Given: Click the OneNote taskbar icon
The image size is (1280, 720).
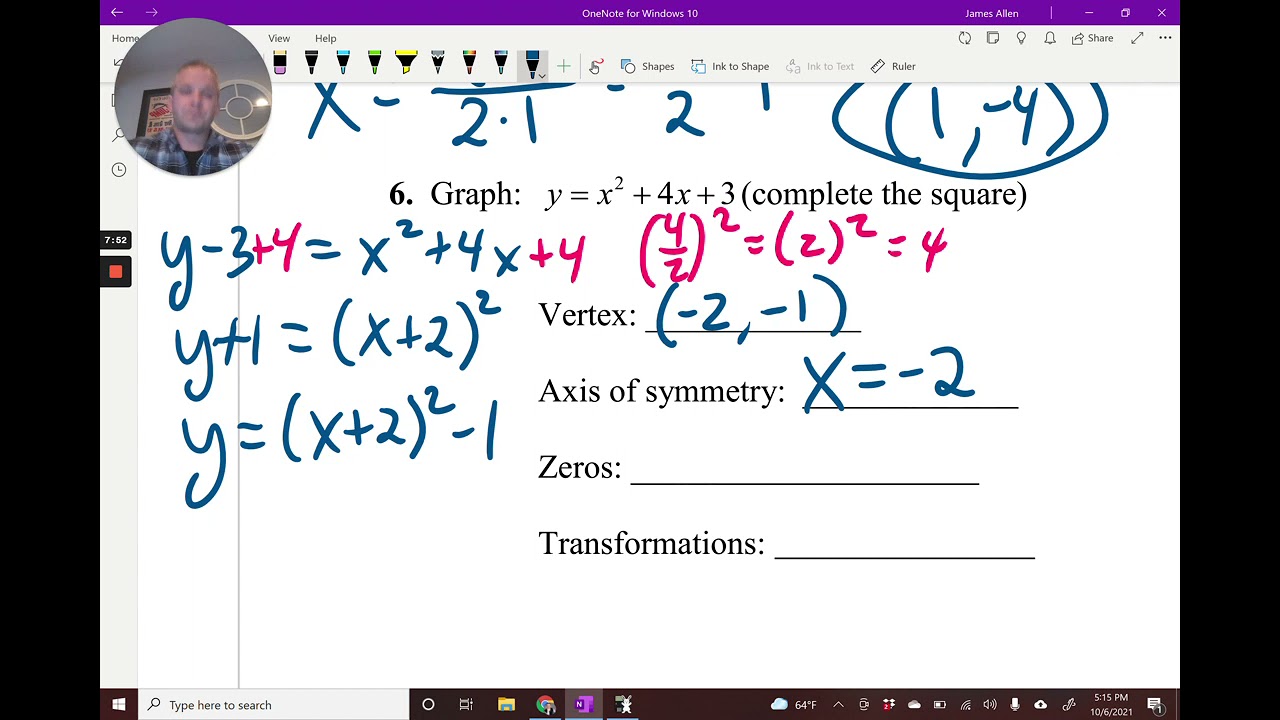Looking at the screenshot, I should (584, 705).
